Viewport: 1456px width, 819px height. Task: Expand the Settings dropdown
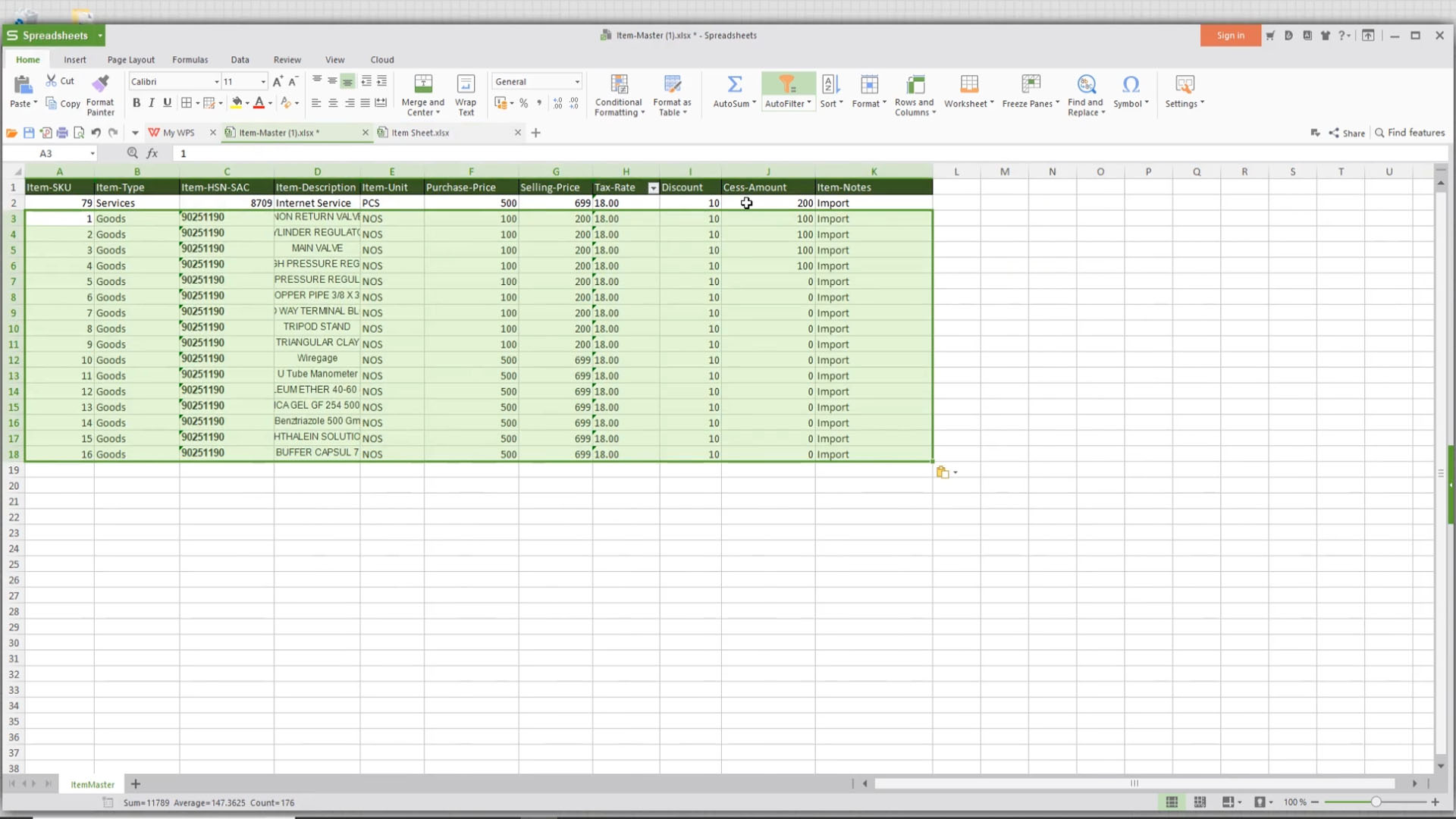(1185, 104)
